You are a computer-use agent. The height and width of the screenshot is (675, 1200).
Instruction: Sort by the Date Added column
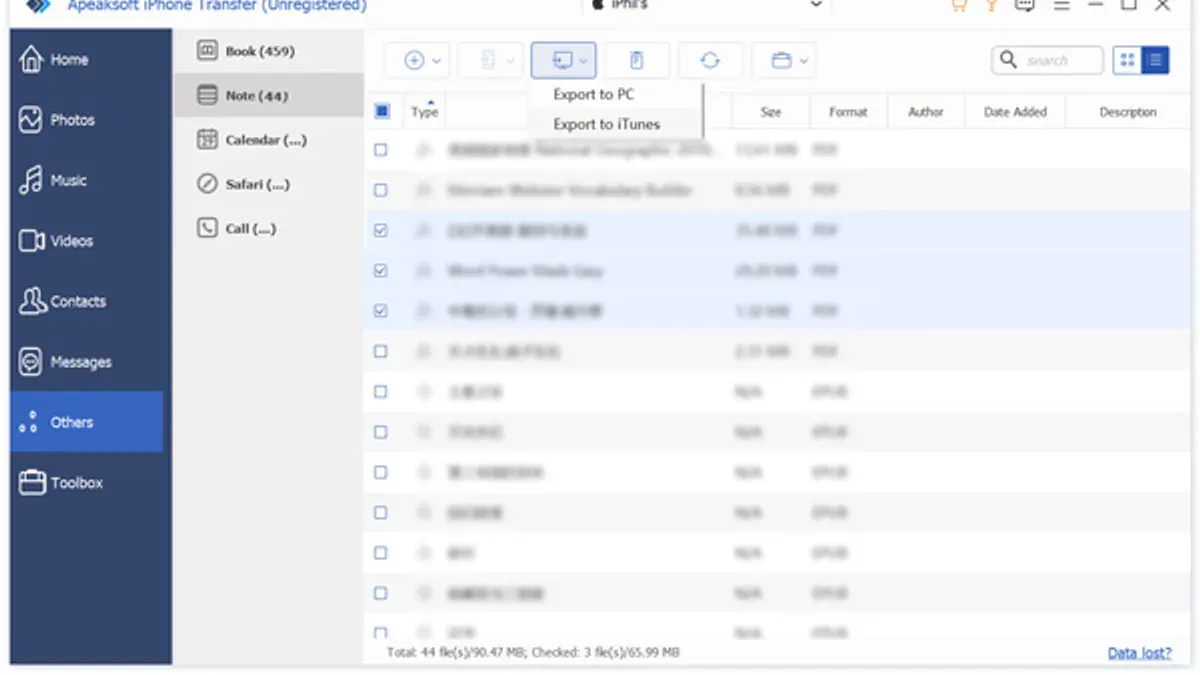point(1015,112)
